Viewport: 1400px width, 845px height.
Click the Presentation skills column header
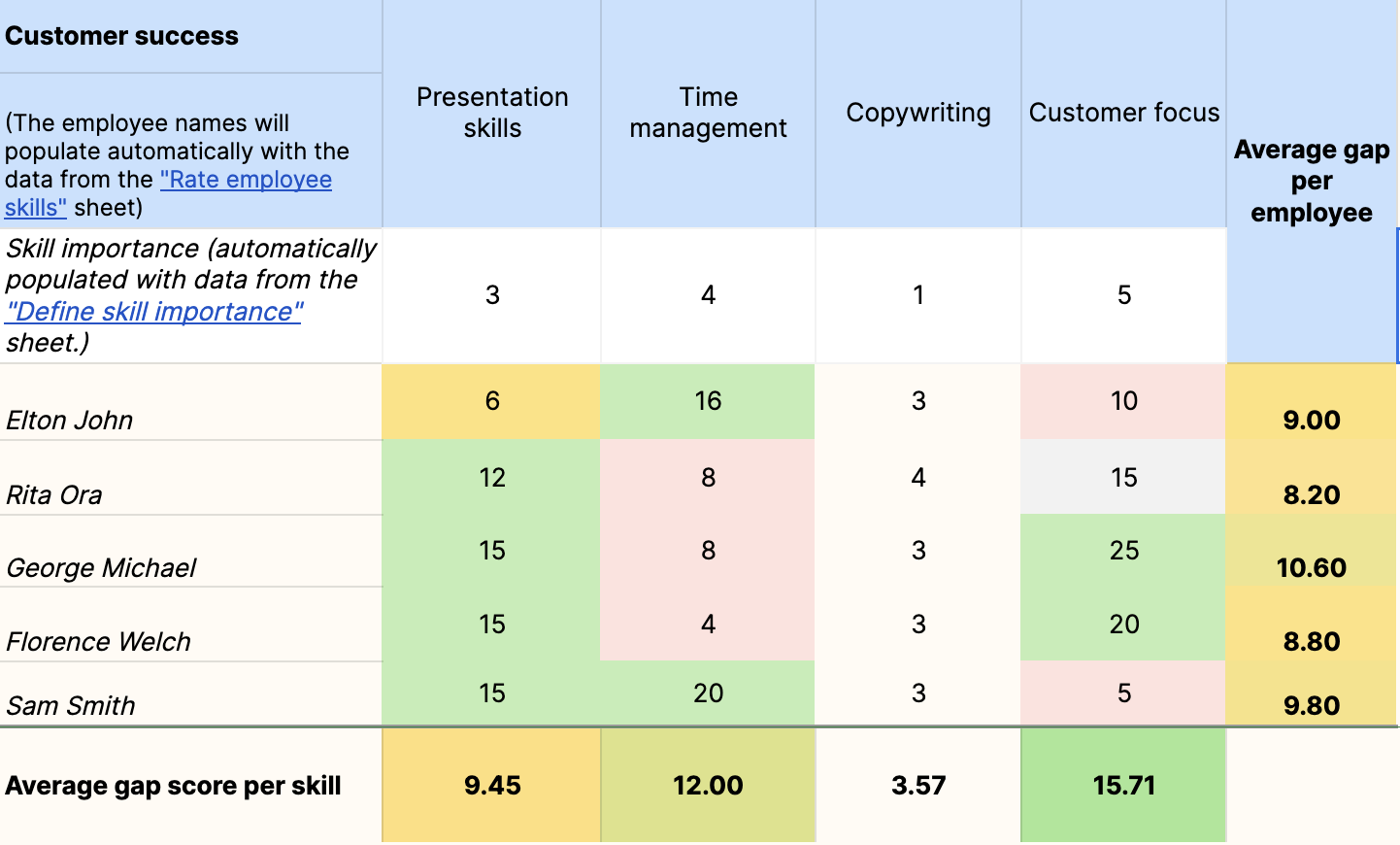pyautogui.click(x=492, y=113)
